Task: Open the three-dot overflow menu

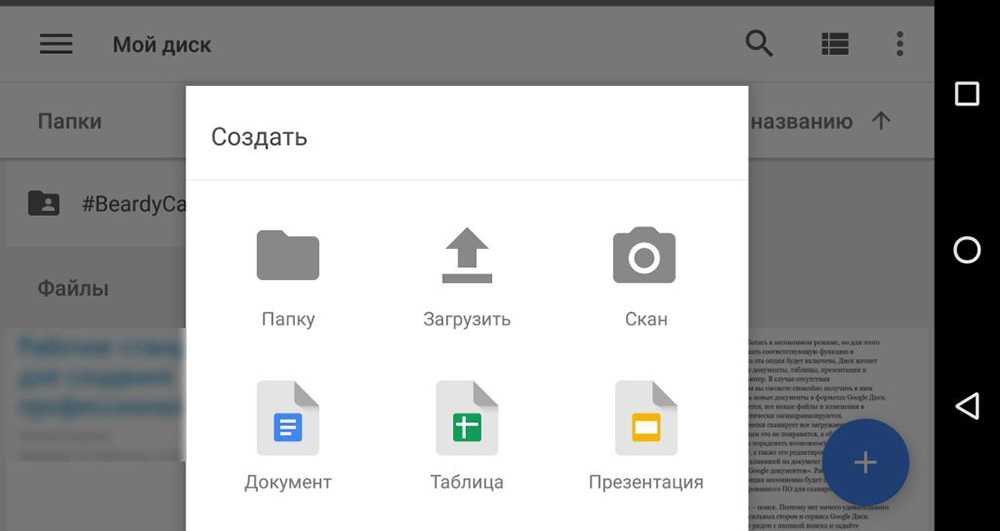Action: [900, 44]
